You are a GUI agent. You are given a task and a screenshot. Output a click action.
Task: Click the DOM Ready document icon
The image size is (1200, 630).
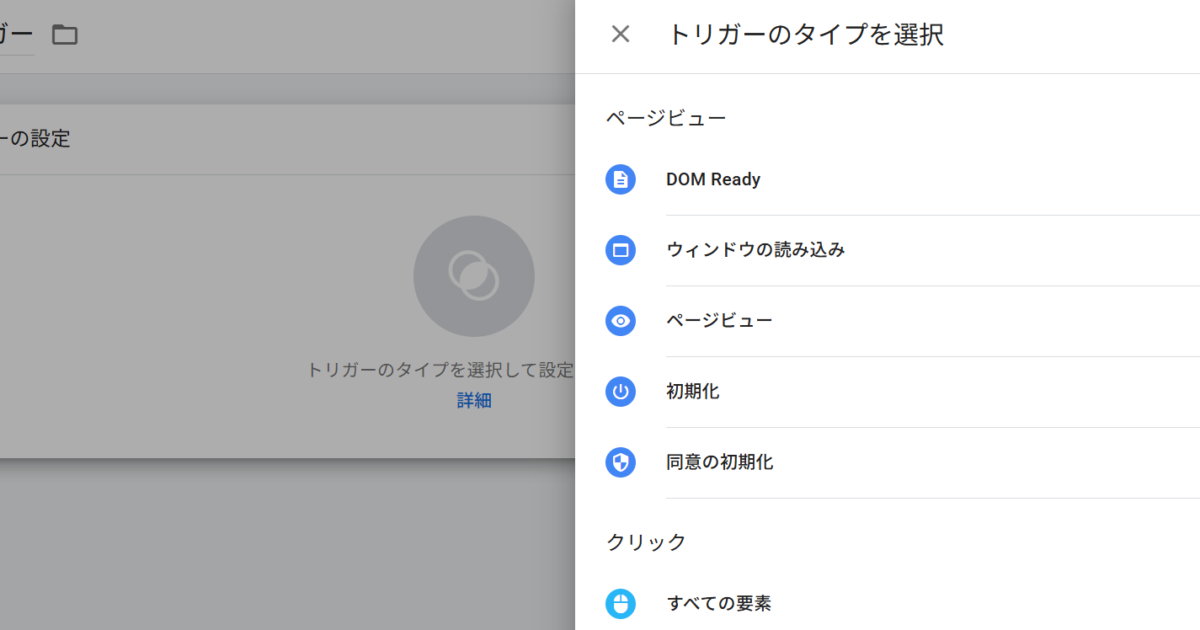(620, 180)
